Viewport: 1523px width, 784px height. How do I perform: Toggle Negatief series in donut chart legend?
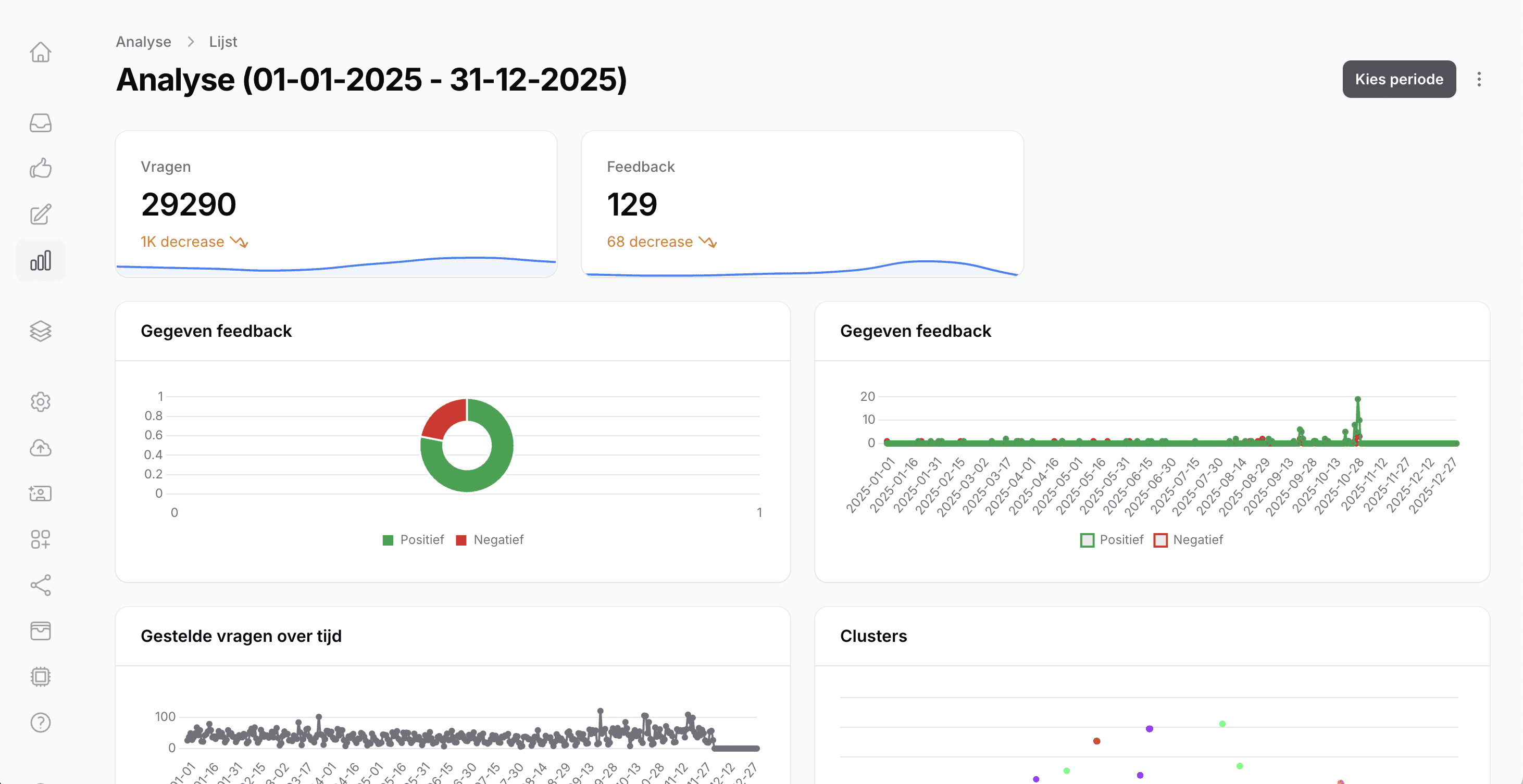pos(490,540)
